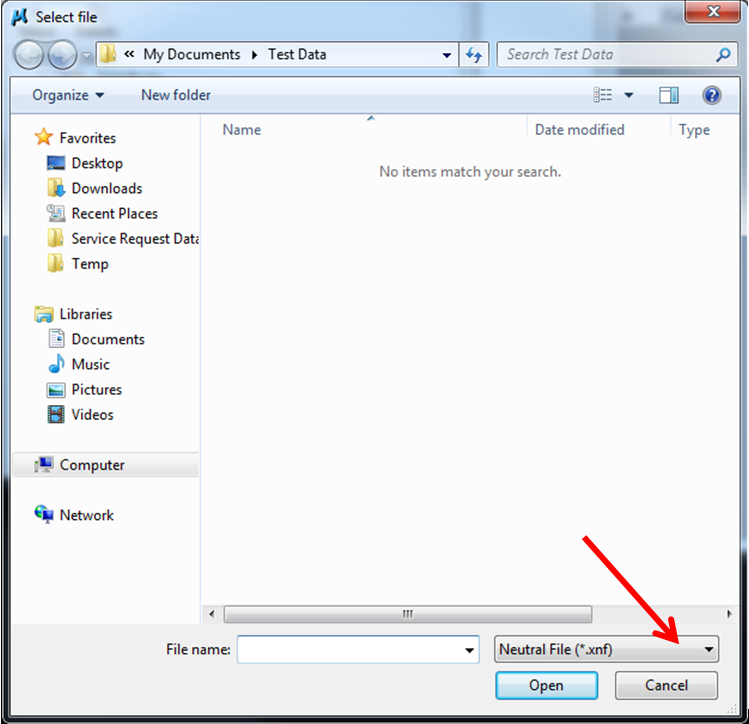This screenshot has height=724, width=749.
Task: Click the Cancel button
Action: tap(666, 685)
